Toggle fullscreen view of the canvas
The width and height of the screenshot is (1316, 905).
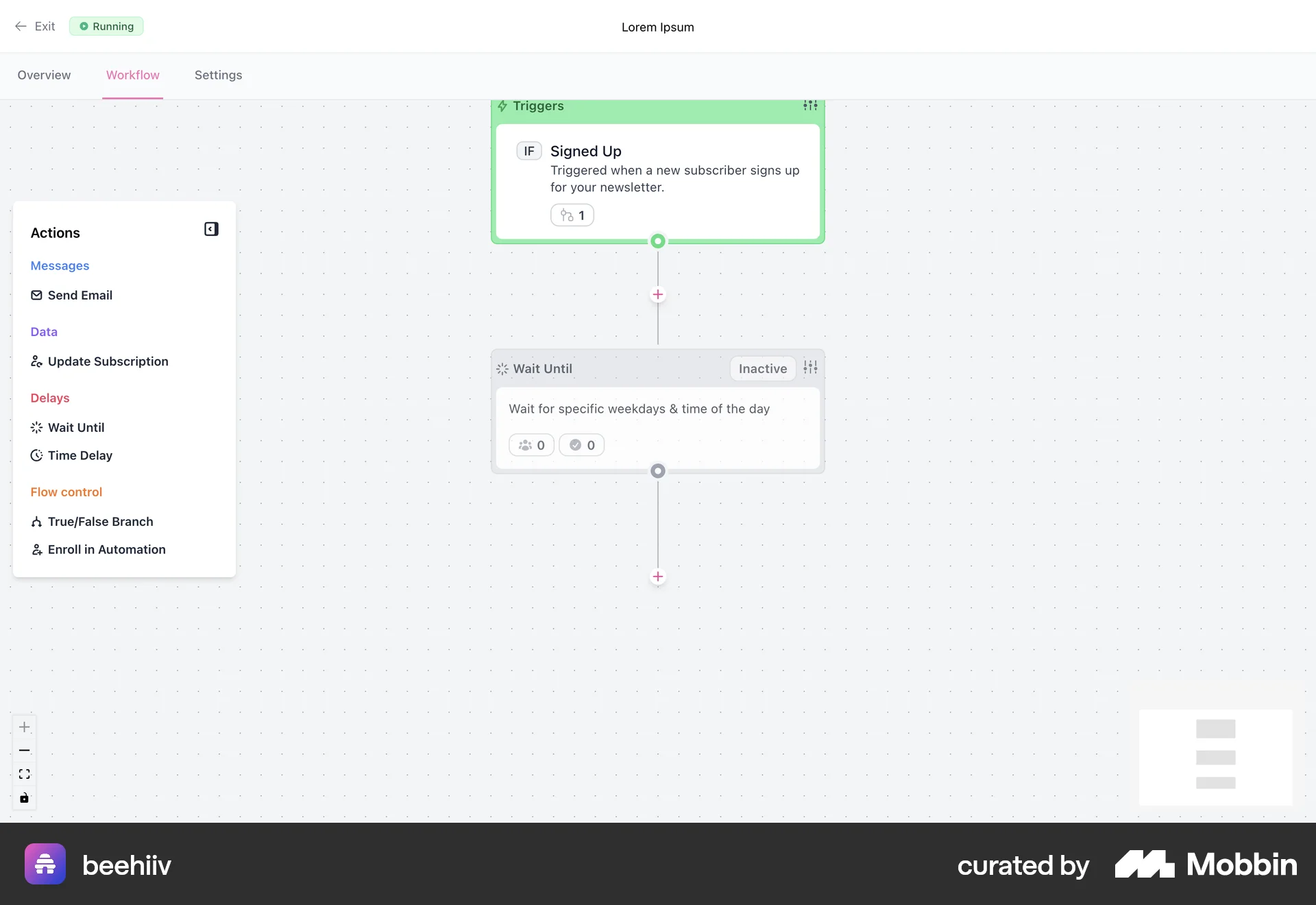click(x=24, y=774)
